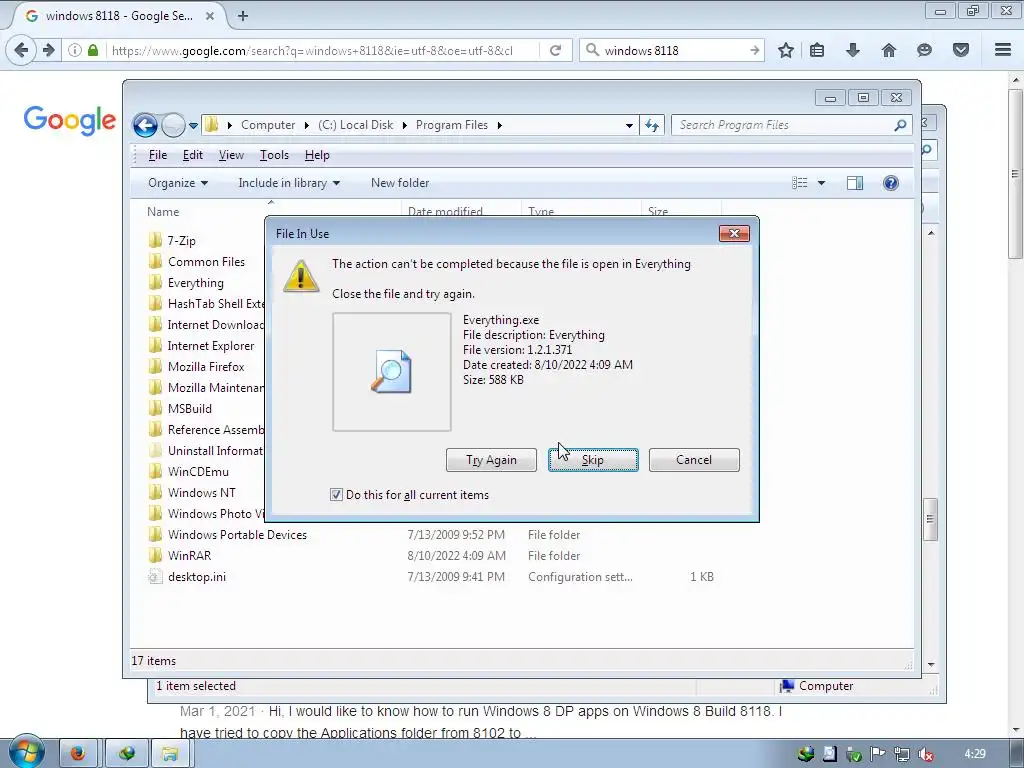Click the Everything.exe file thumbnail icon
This screenshot has height=768, width=1024.
391,372
